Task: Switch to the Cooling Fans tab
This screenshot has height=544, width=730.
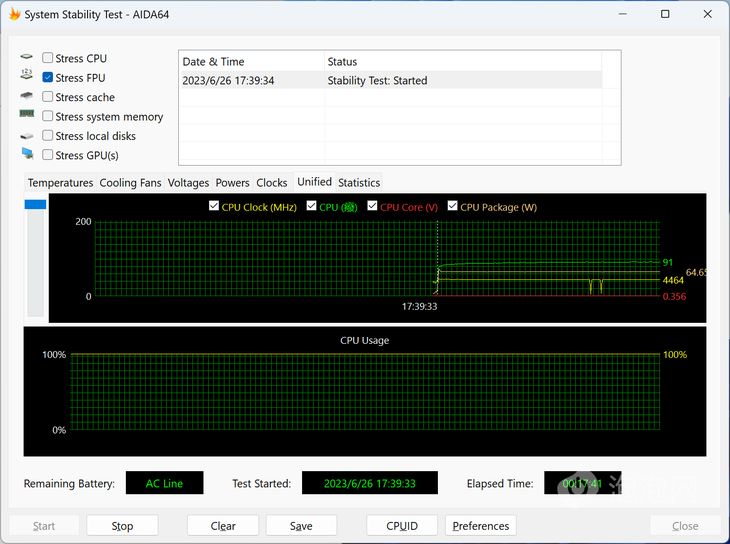Action: tap(130, 183)
